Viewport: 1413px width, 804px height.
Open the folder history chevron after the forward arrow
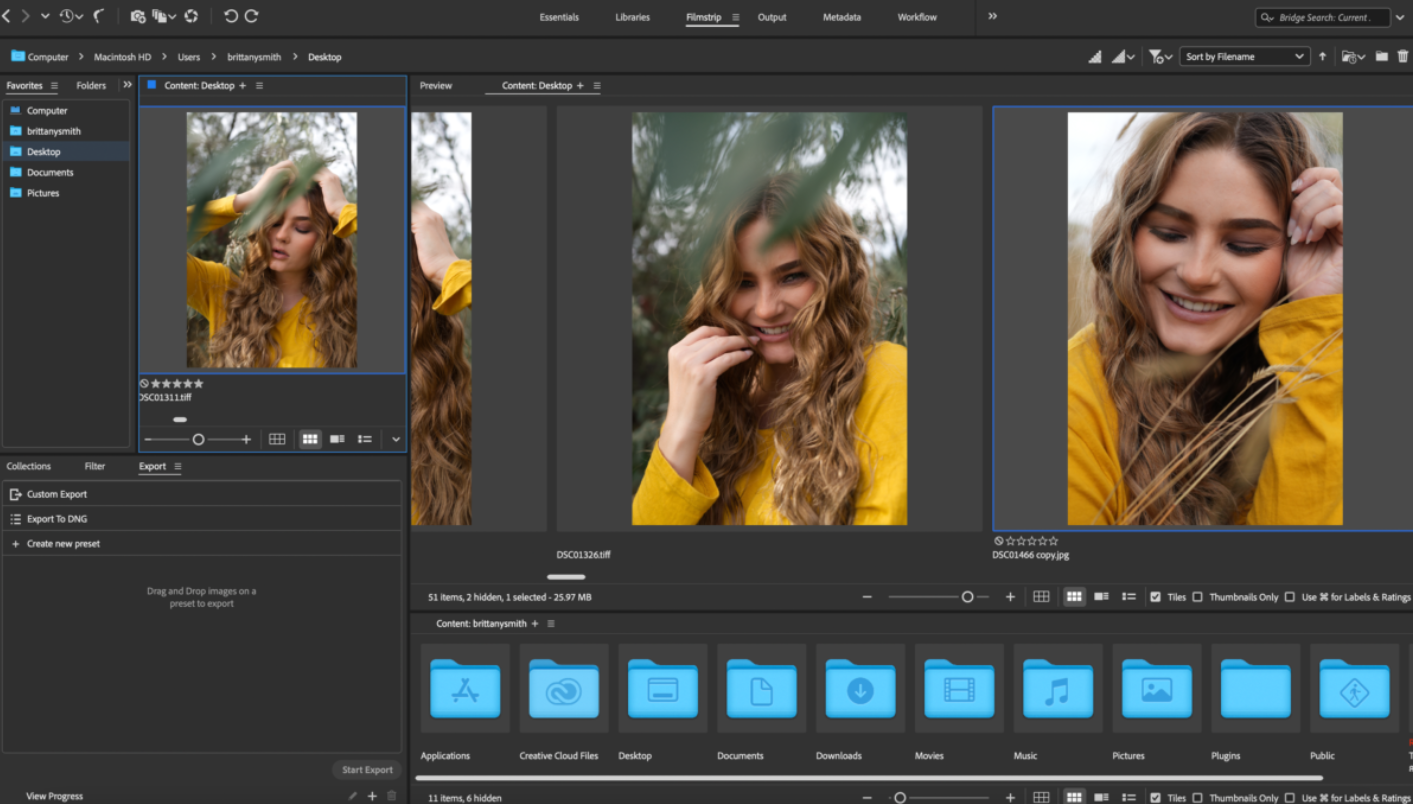[x=45, y=16]
